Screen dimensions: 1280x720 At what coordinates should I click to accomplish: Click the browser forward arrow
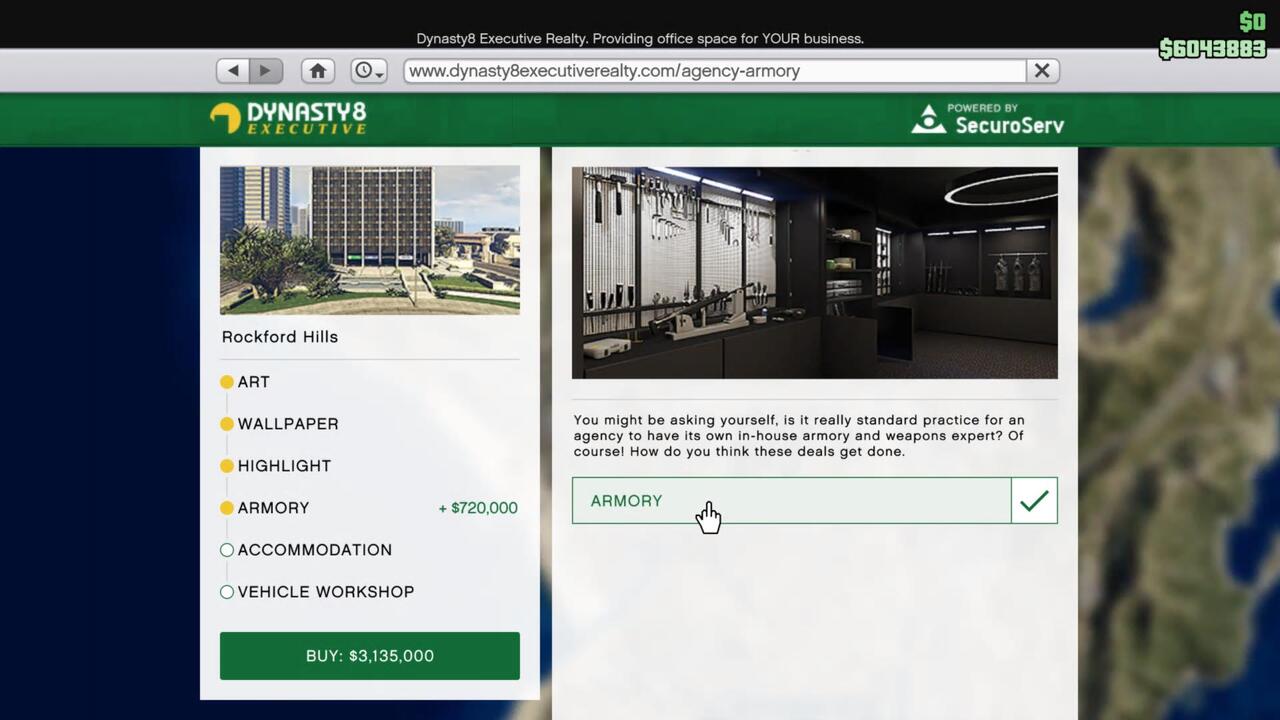[x=265, y=70]
